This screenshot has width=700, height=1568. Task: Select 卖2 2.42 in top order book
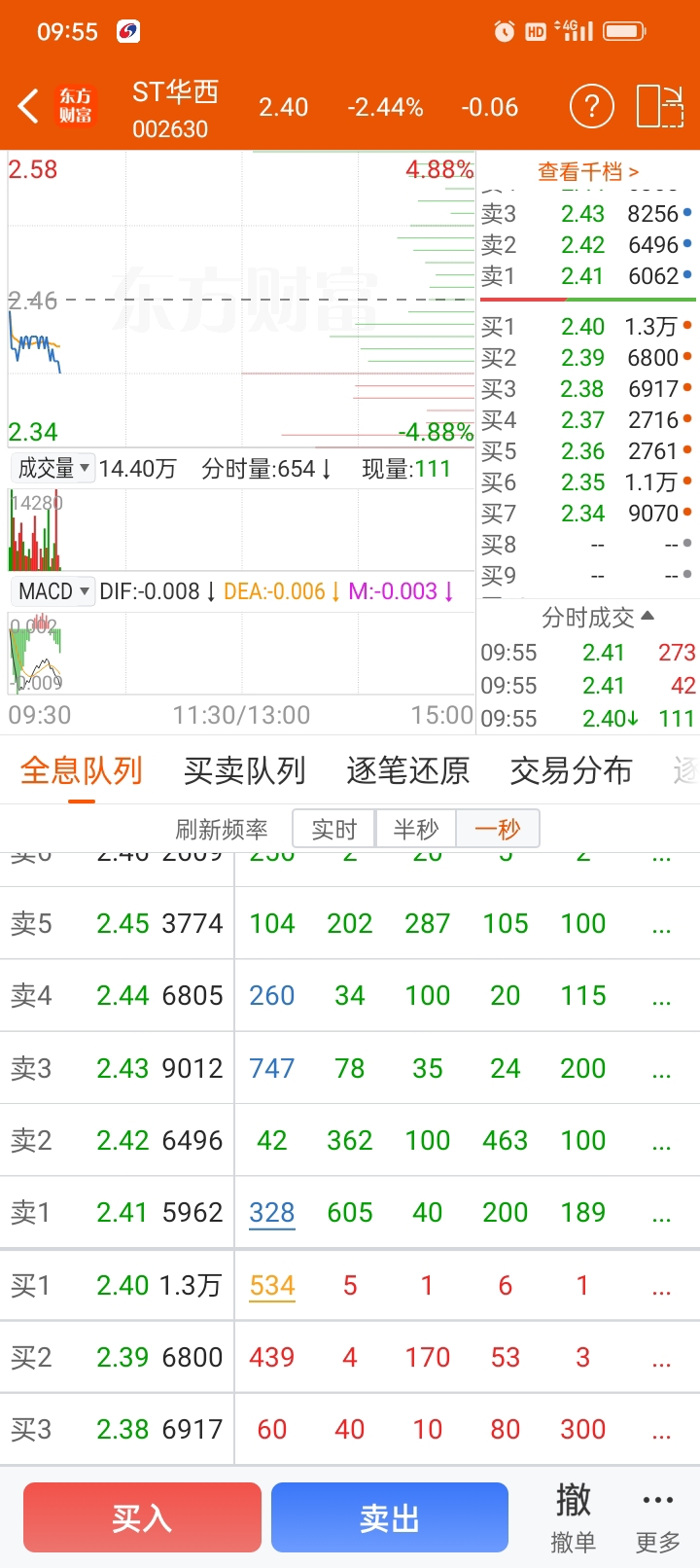(587, 245)
